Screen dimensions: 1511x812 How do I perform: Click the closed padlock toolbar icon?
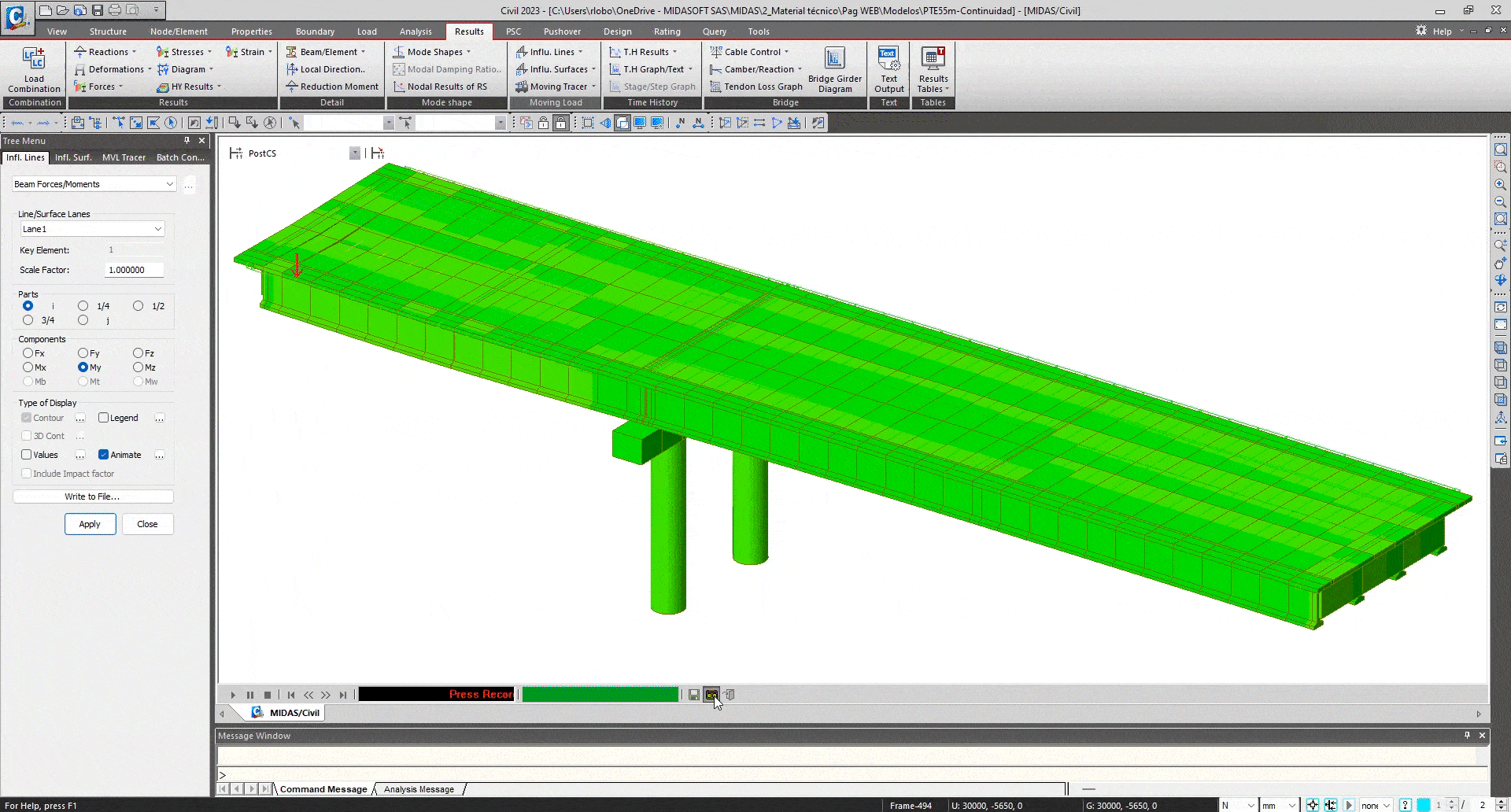pyautogui.click(x=560, y=123)
